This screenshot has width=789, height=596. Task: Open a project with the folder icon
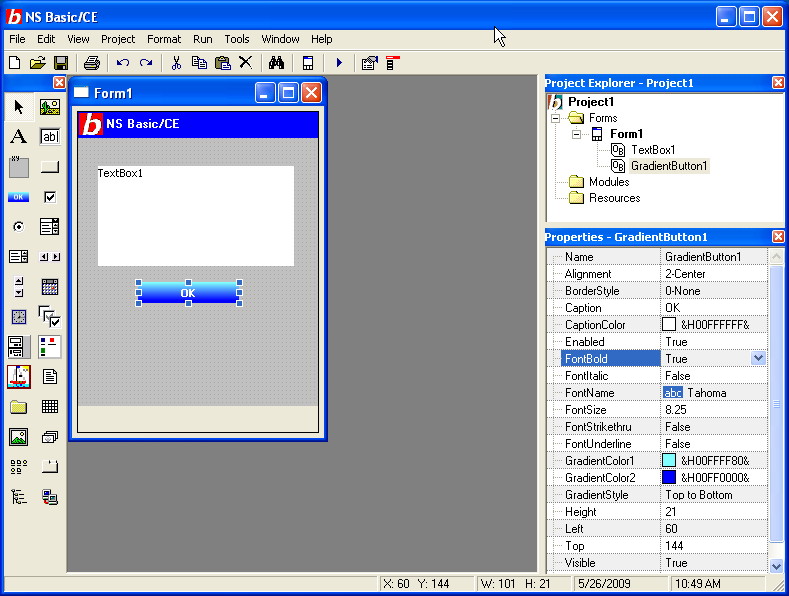point(37,63)
